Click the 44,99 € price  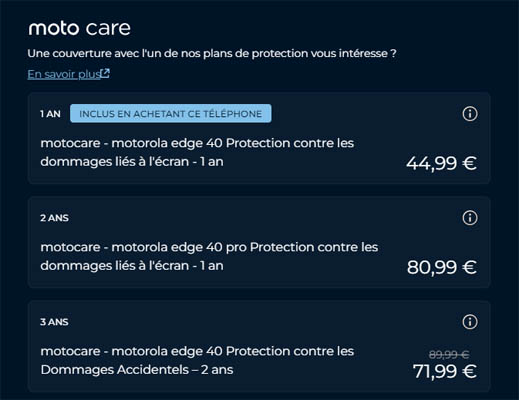(441, 163)
